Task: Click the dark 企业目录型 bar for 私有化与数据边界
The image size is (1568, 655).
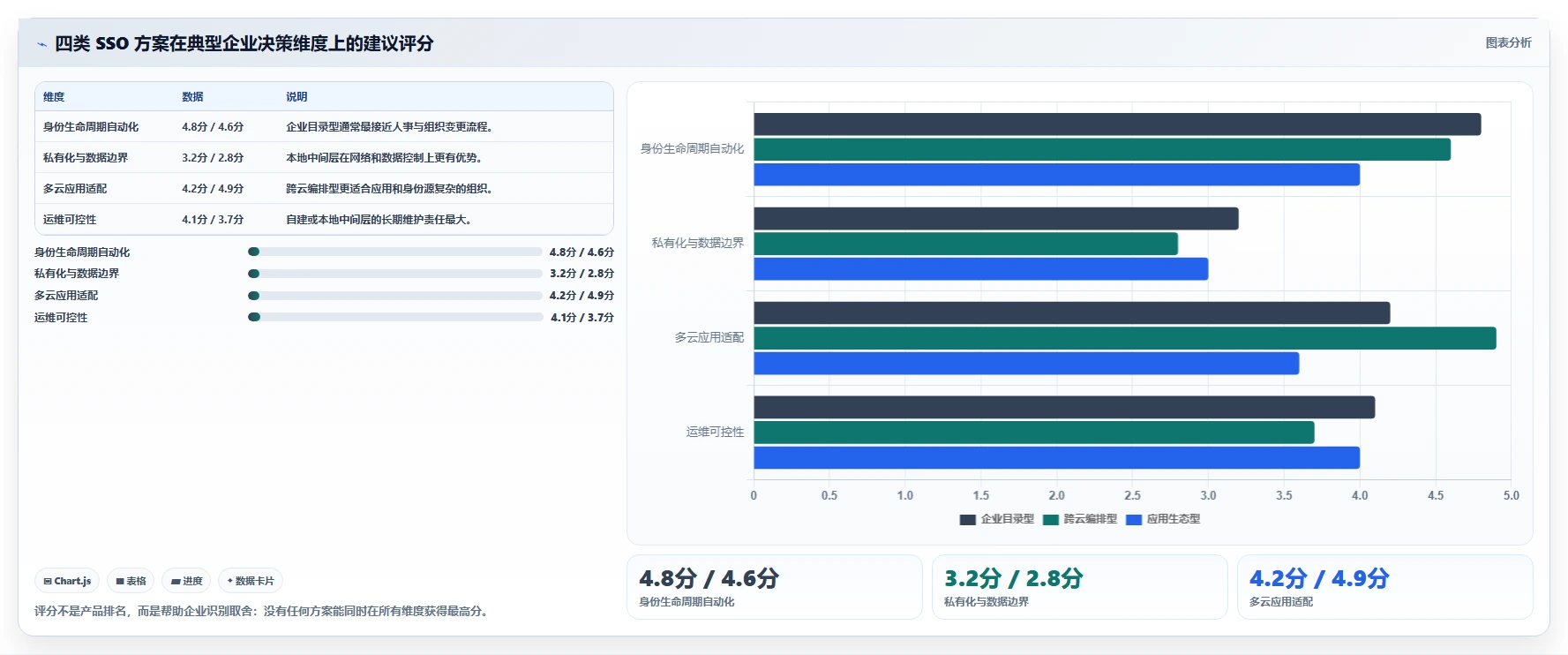Action: [x=996, y=219]
